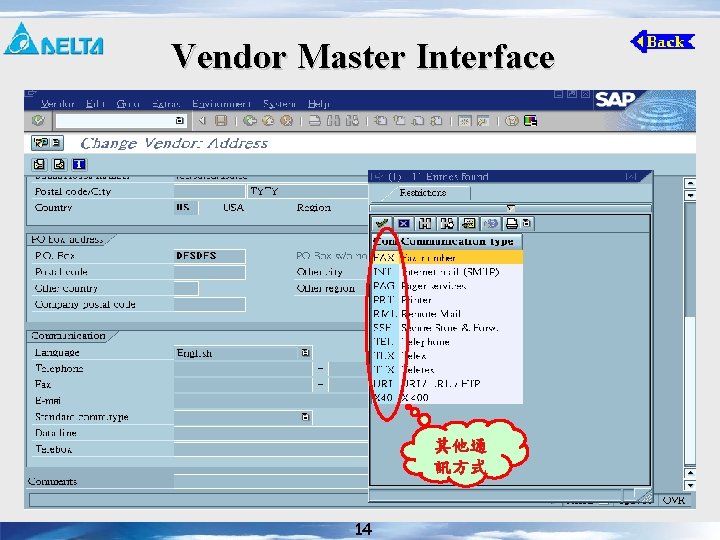Open the Language dropdown showing English

[x=305, y=353]
